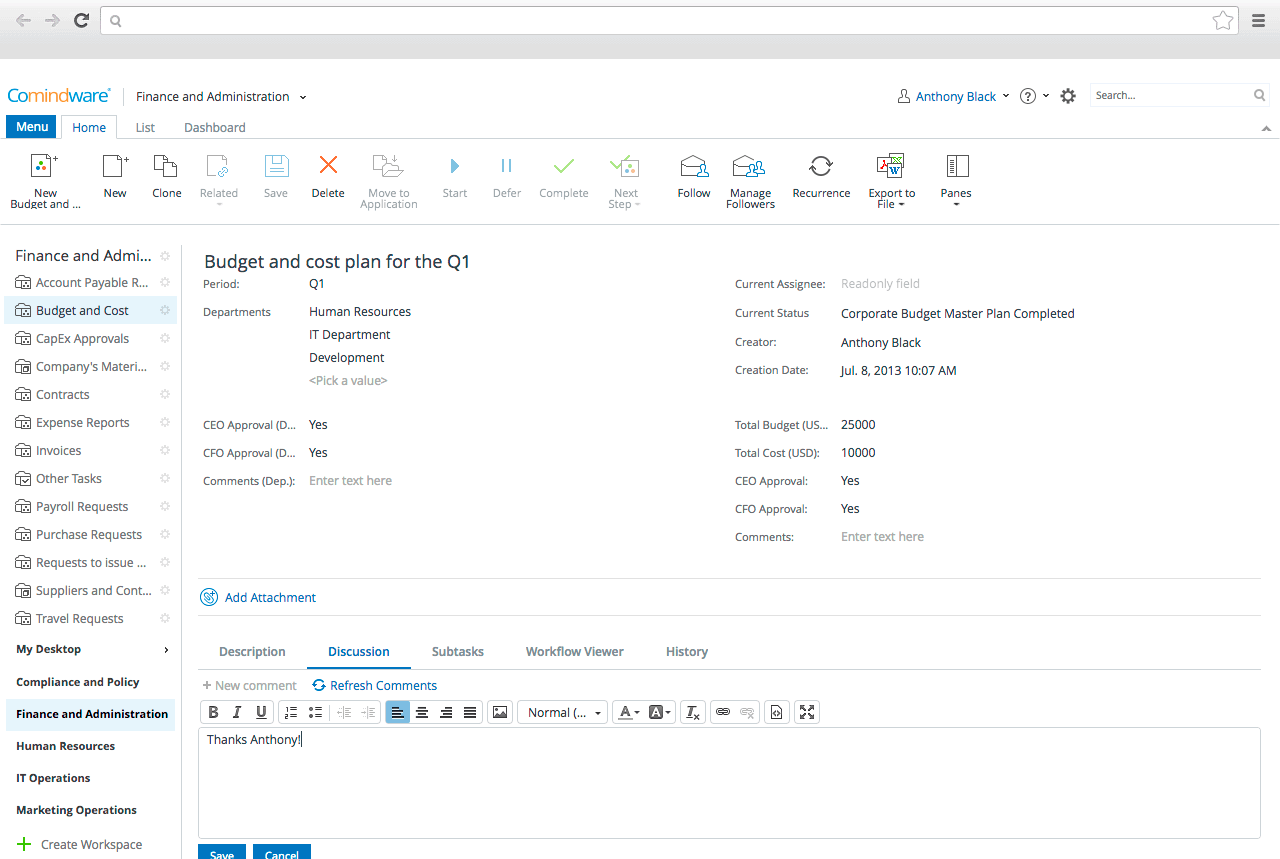This screenshot has height=859, width=1280.
Task: Toggle underline formatting
Action: (x=261, y=712)
